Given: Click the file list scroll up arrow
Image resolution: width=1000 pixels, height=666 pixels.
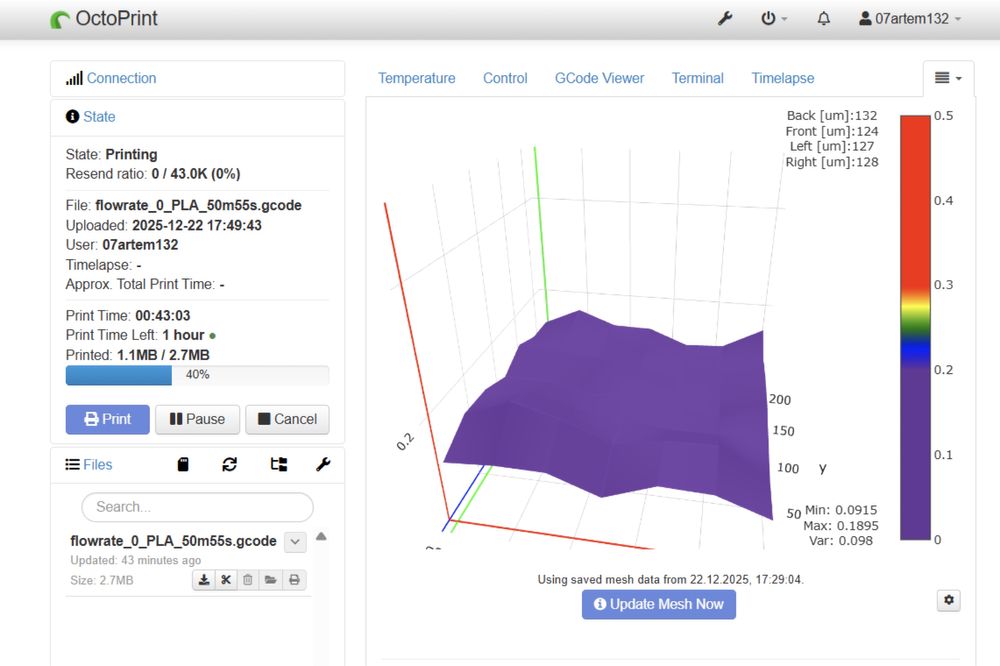Looking at the screenshot, I should (x=321, y=536).
